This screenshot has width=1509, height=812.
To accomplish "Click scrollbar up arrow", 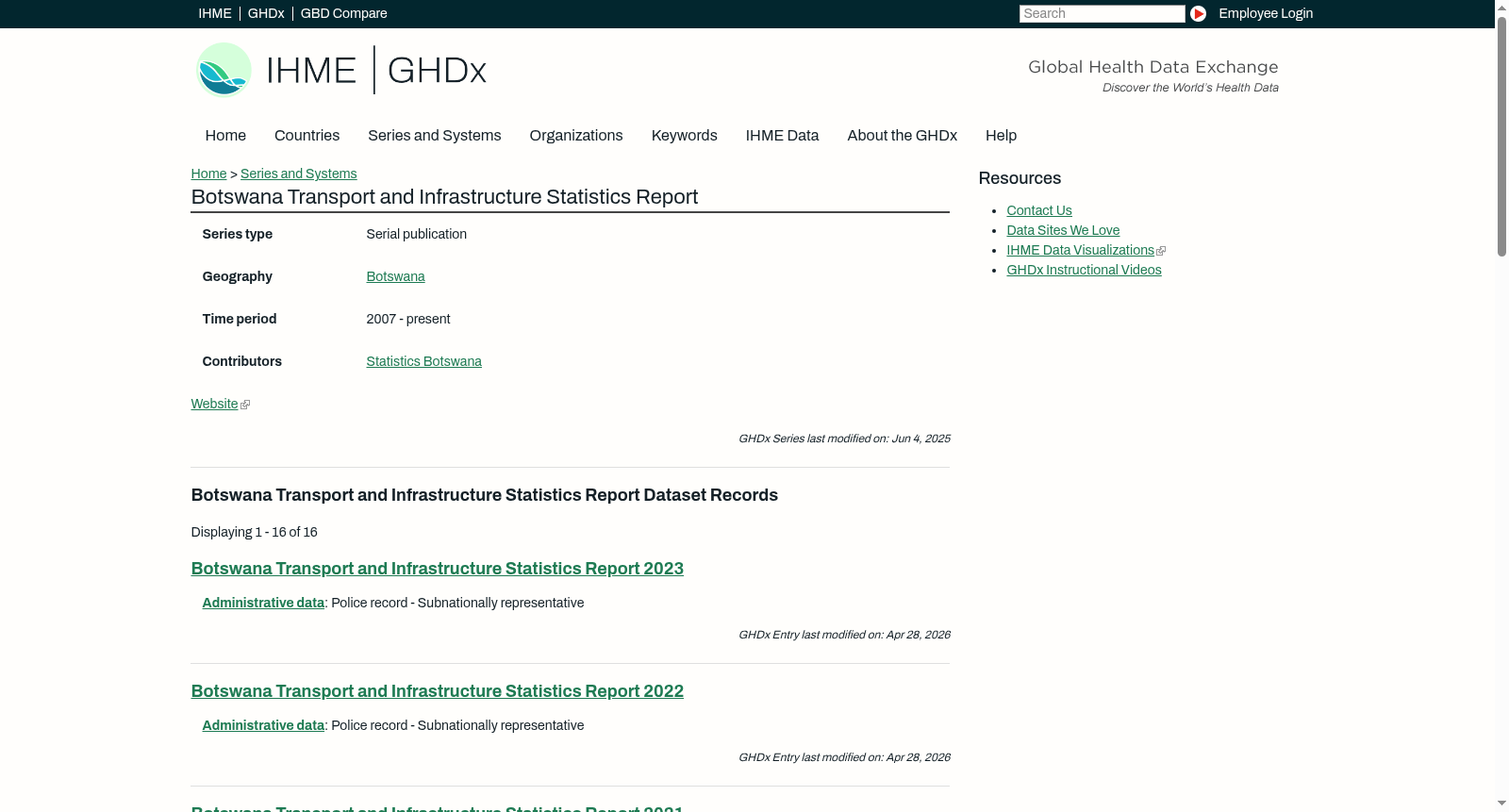I will tap(1501, 7).
